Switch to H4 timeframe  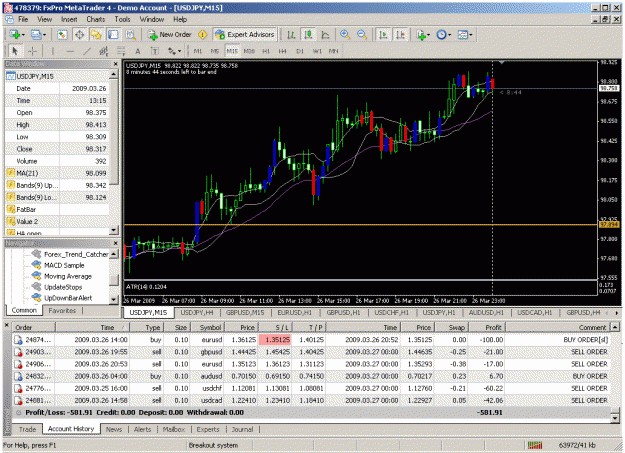(283, 51)
